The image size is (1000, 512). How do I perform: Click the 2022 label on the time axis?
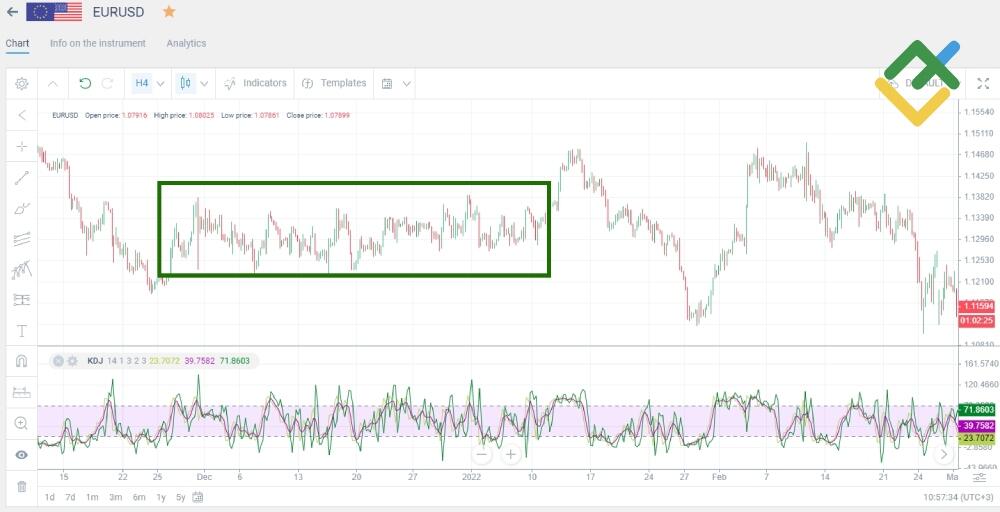pos(471,477)
